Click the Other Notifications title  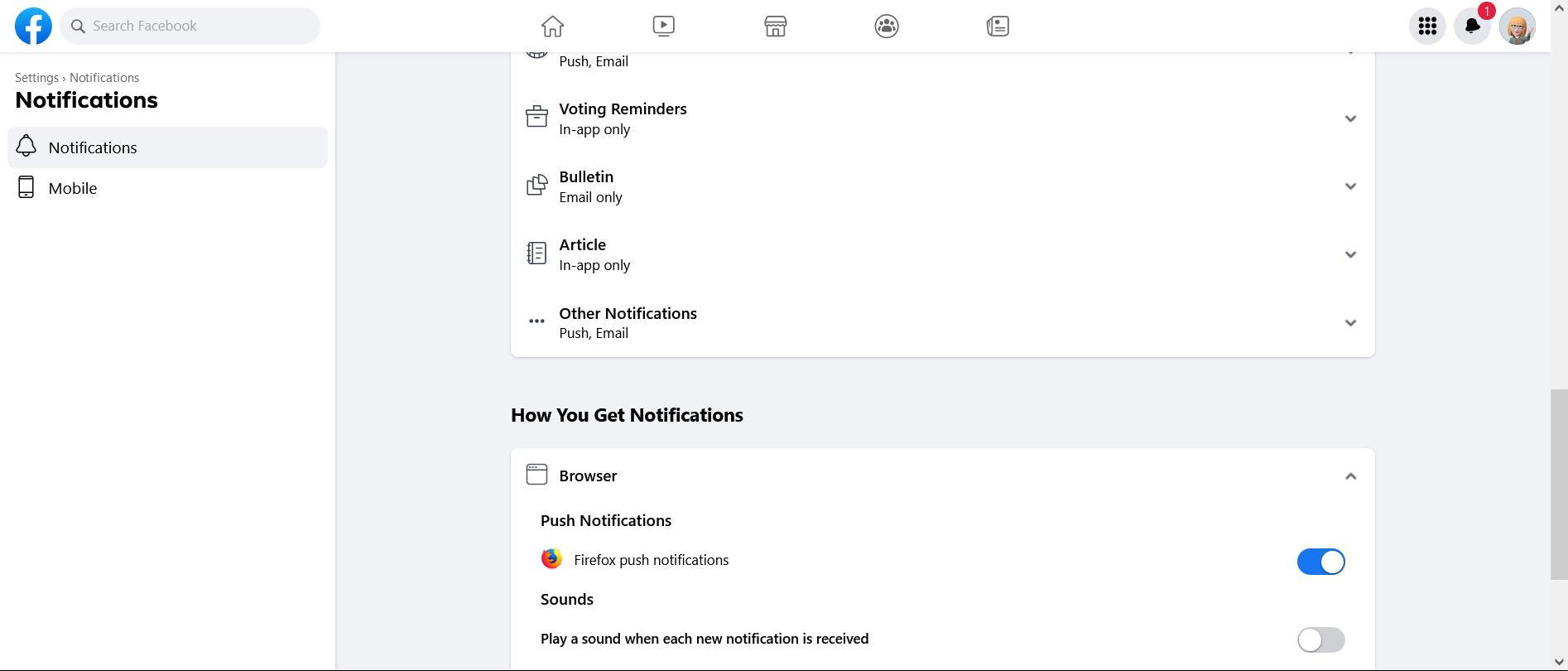coord(628,313)
